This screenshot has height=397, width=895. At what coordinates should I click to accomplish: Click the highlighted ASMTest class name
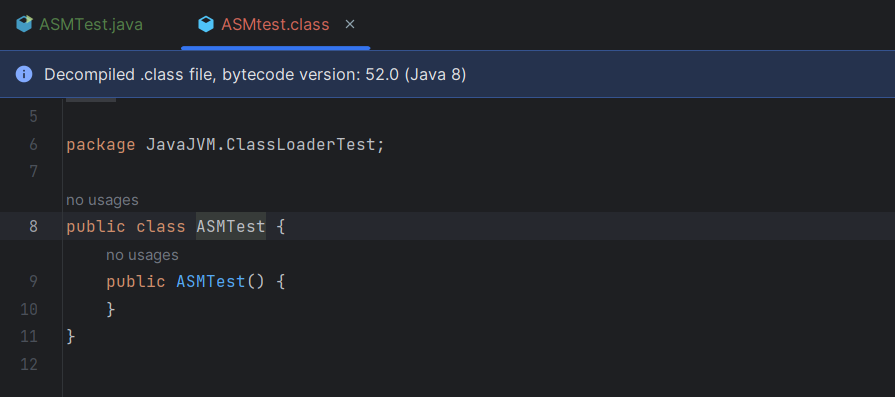tap(231, 226)
